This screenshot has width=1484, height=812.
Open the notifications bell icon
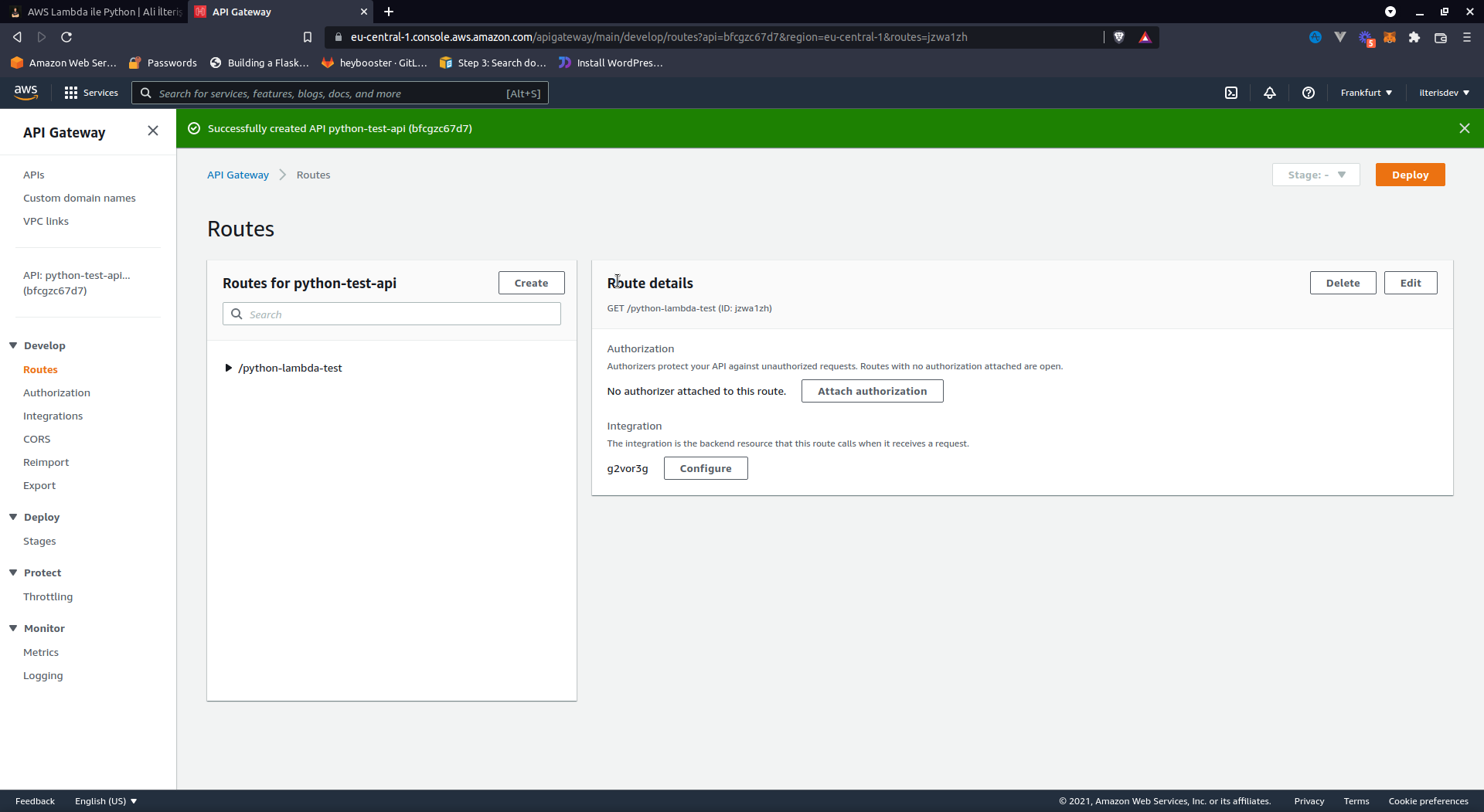(1270, 93)
